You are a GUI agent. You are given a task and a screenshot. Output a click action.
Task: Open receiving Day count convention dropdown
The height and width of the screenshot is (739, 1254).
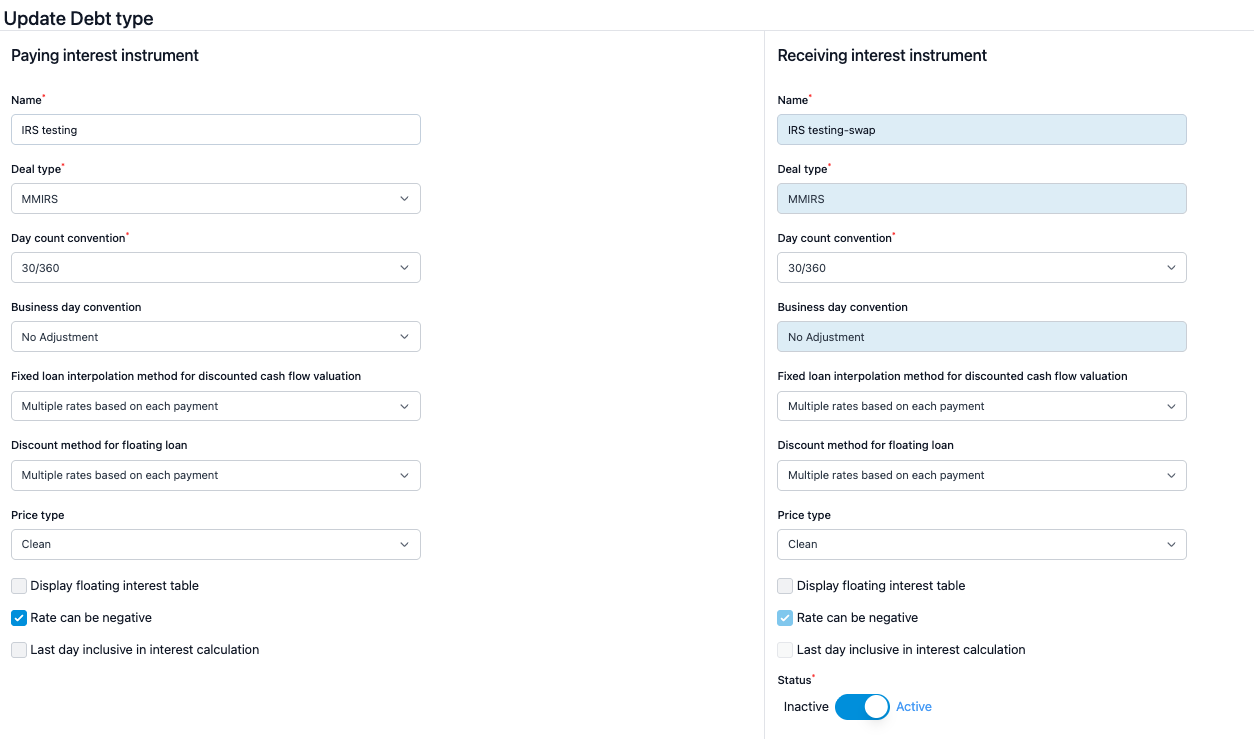click(x=981, y=268)
